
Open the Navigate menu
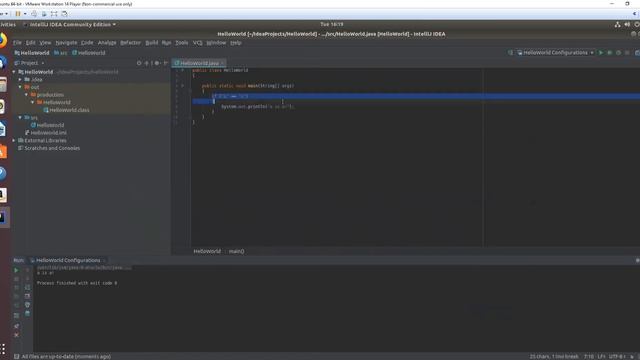(66, 42)
